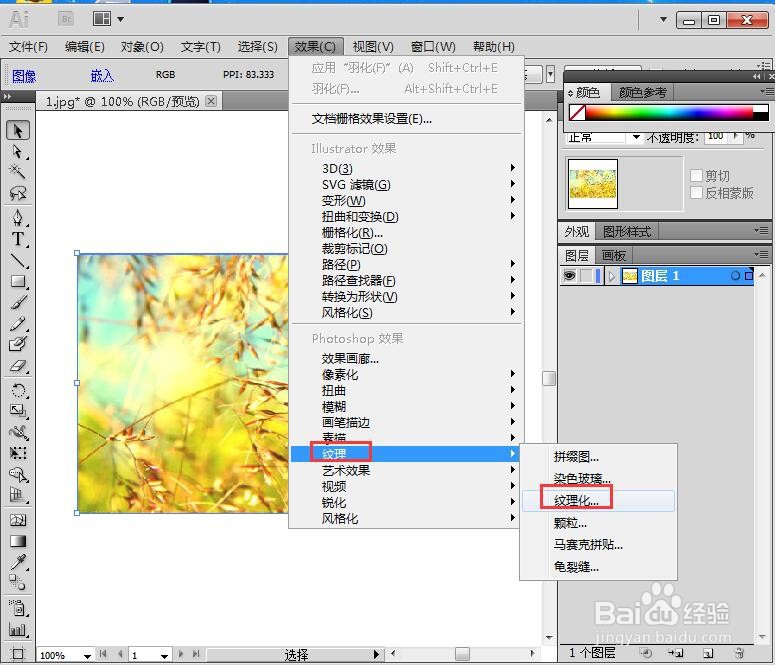Open 视图(V) menu

coord(373,46)
